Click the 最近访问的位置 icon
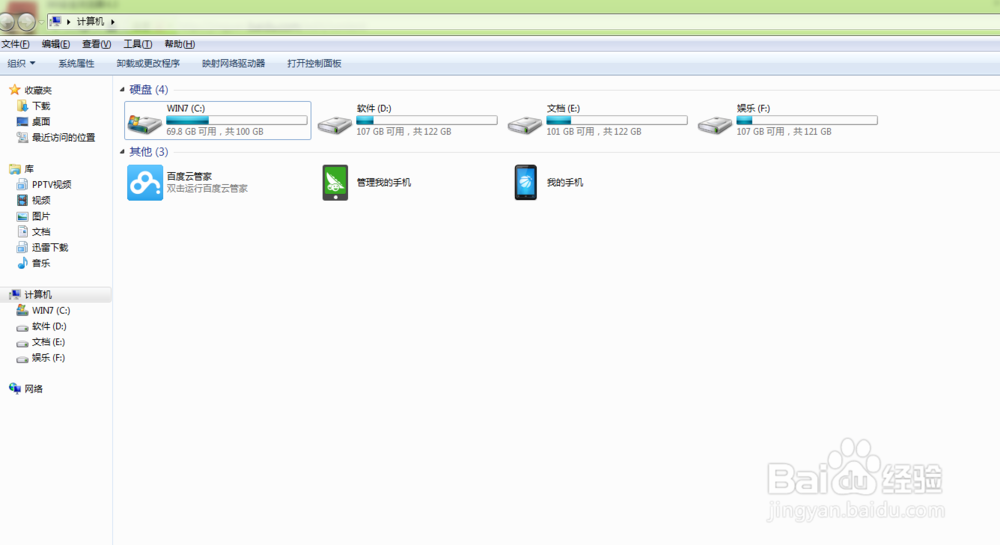1000x545 pixels. [x=23, y=137]
